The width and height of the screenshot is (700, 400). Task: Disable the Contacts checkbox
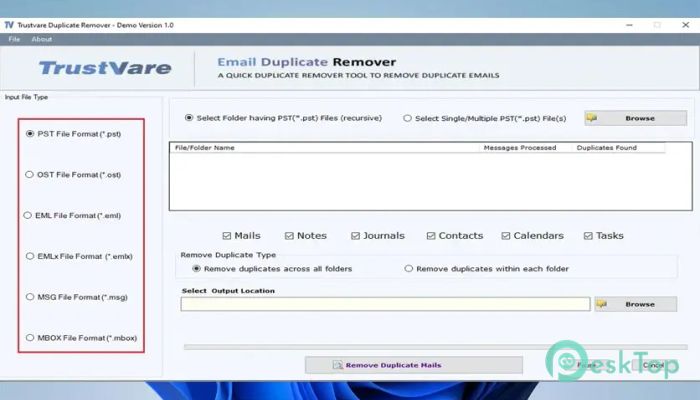[x=431, y=236]
